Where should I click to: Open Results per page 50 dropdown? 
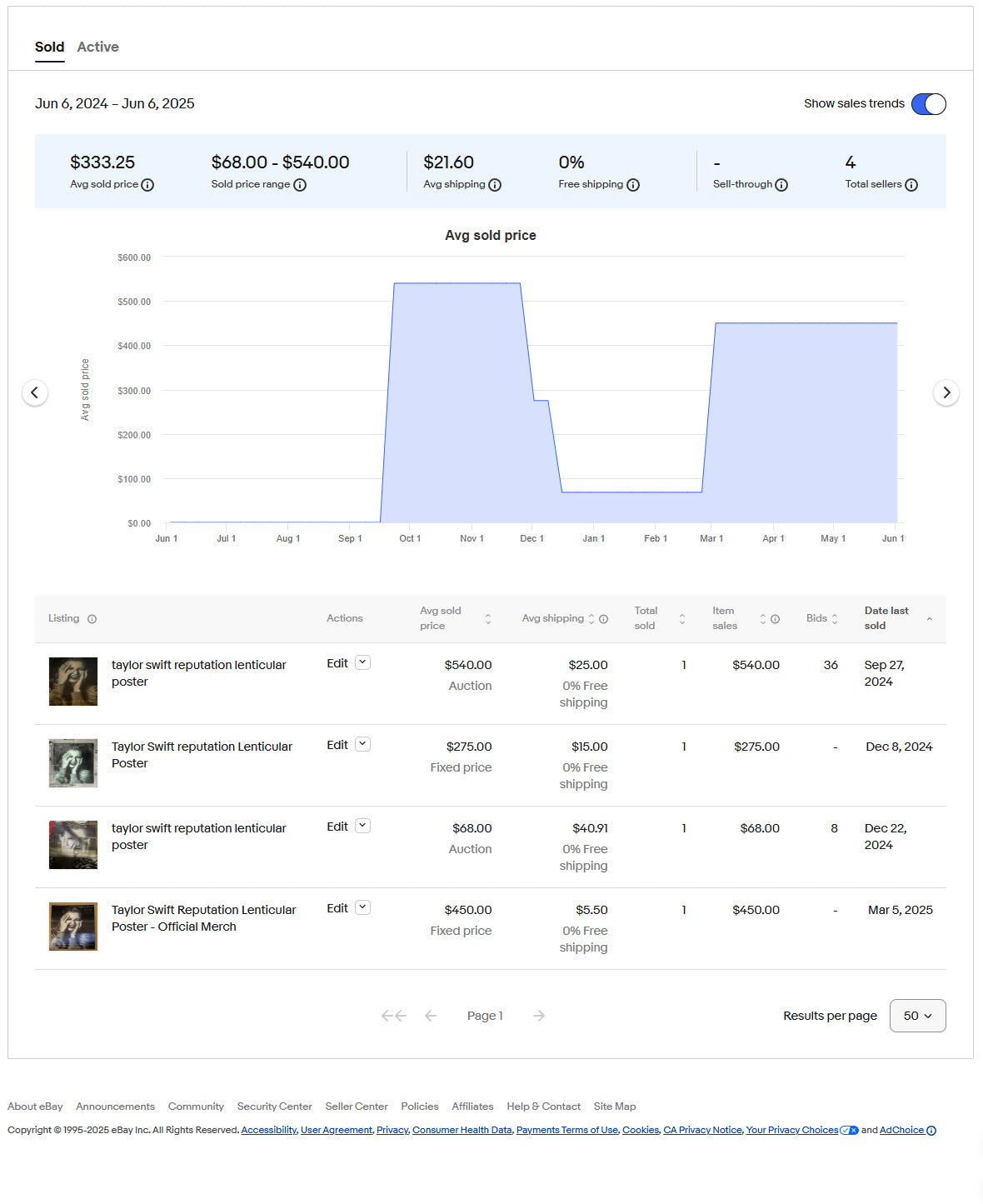pos(917,1016)
